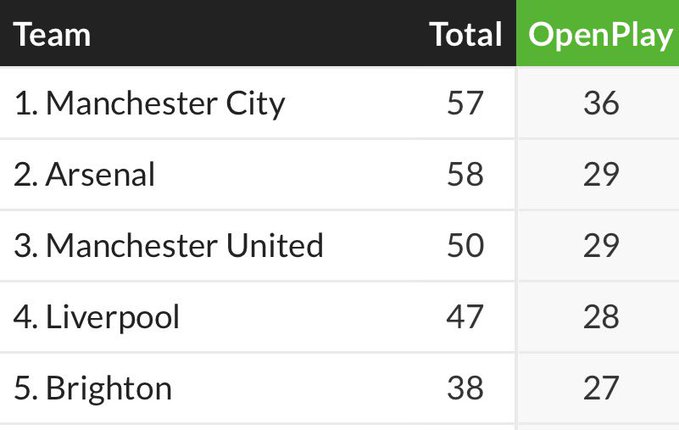Viewport: 679px width, 430px height.
Task: Click Liverpool OpenPlay value 28
Action: 601,317
